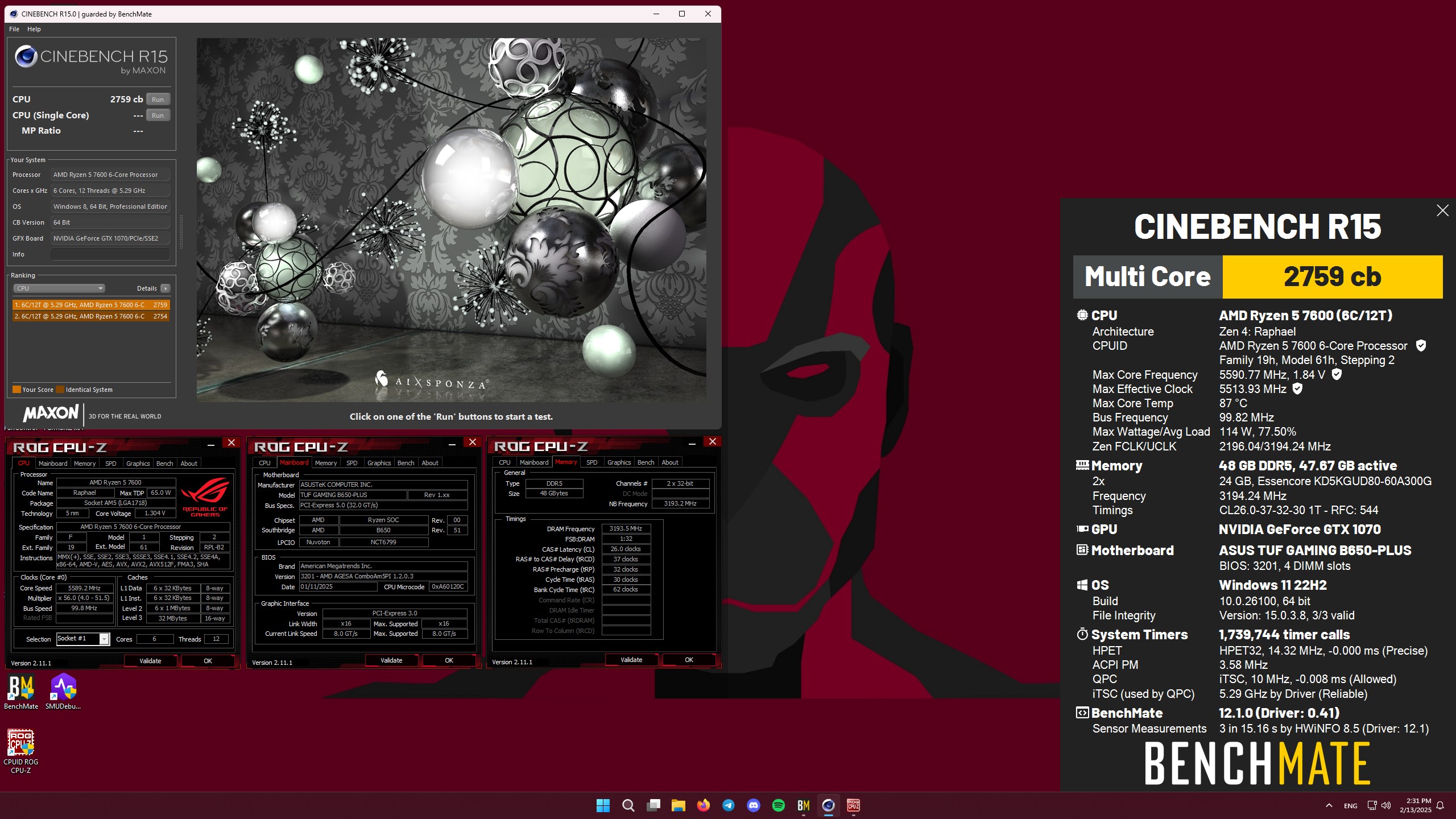Click CPUID verified shield icon in BenchMate
The image size is (1456, 819).
[1420, 346]
